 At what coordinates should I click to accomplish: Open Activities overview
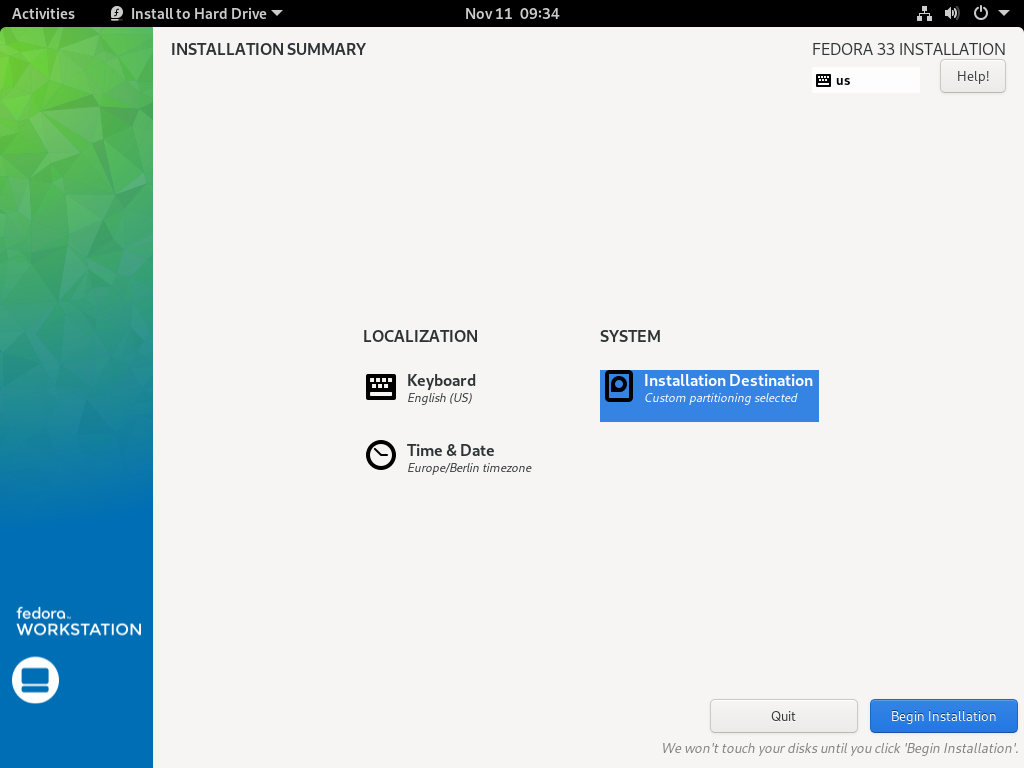click(43, 14)
